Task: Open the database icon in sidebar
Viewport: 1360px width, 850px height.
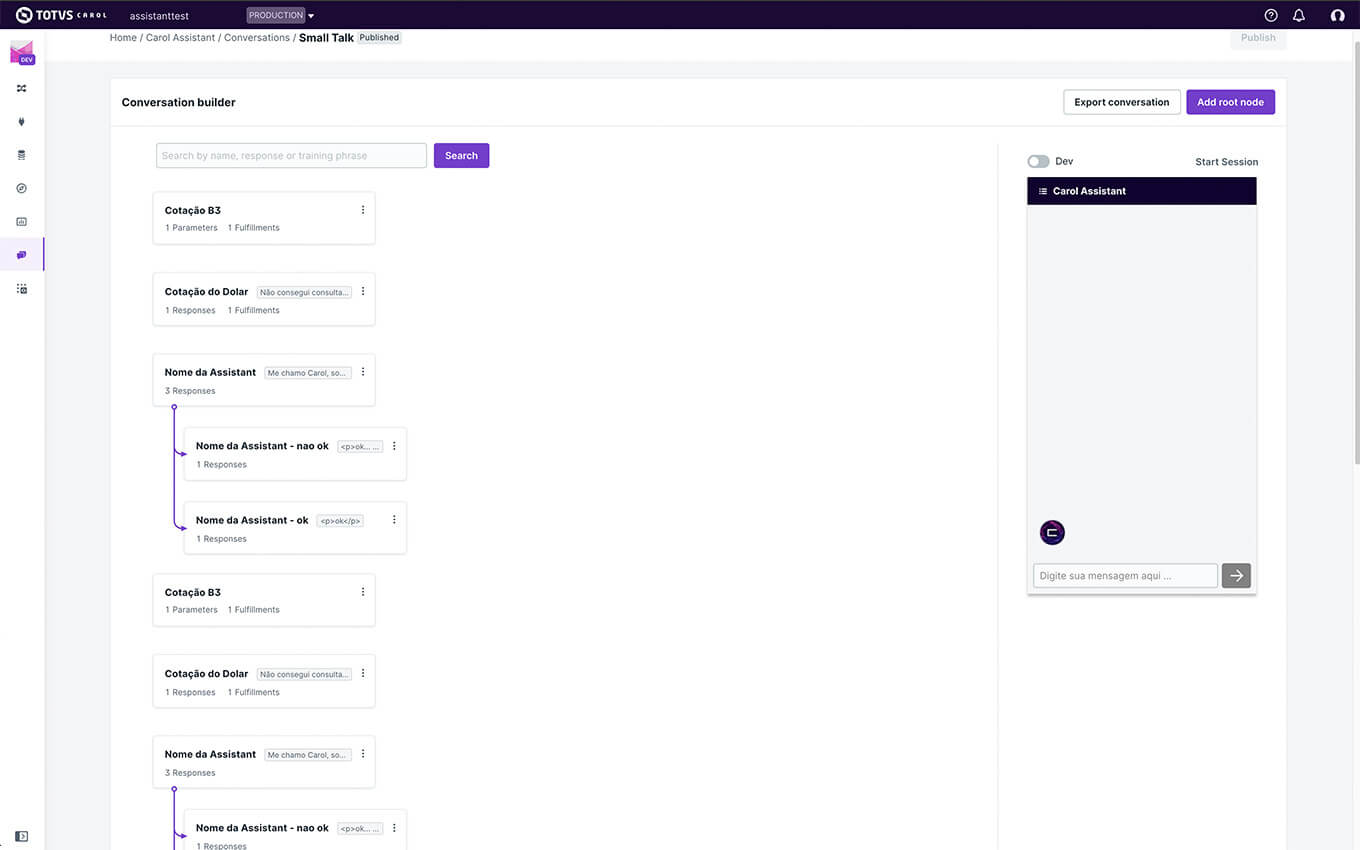Action: (22, 155)
